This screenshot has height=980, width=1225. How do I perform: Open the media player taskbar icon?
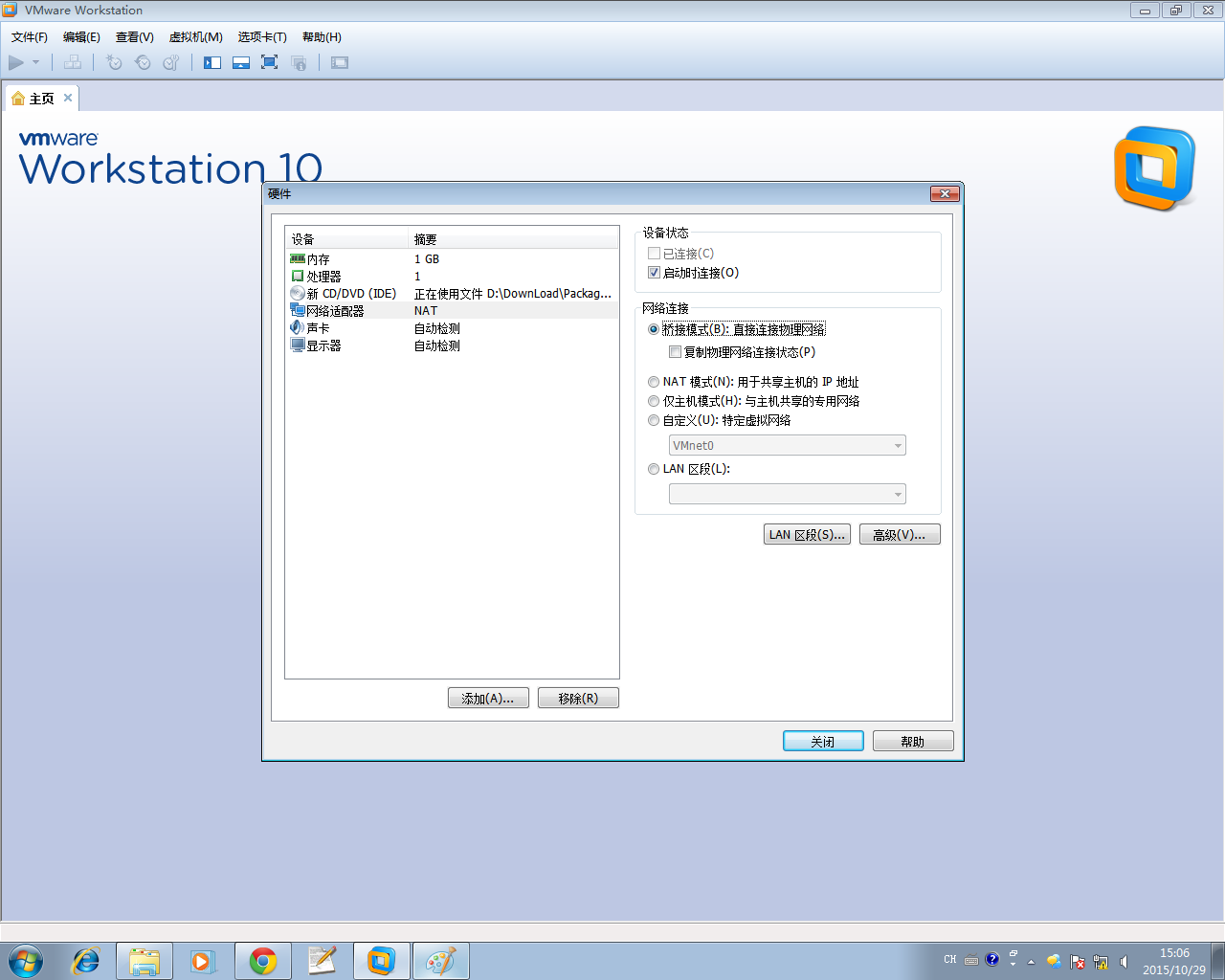click(203, 961)
